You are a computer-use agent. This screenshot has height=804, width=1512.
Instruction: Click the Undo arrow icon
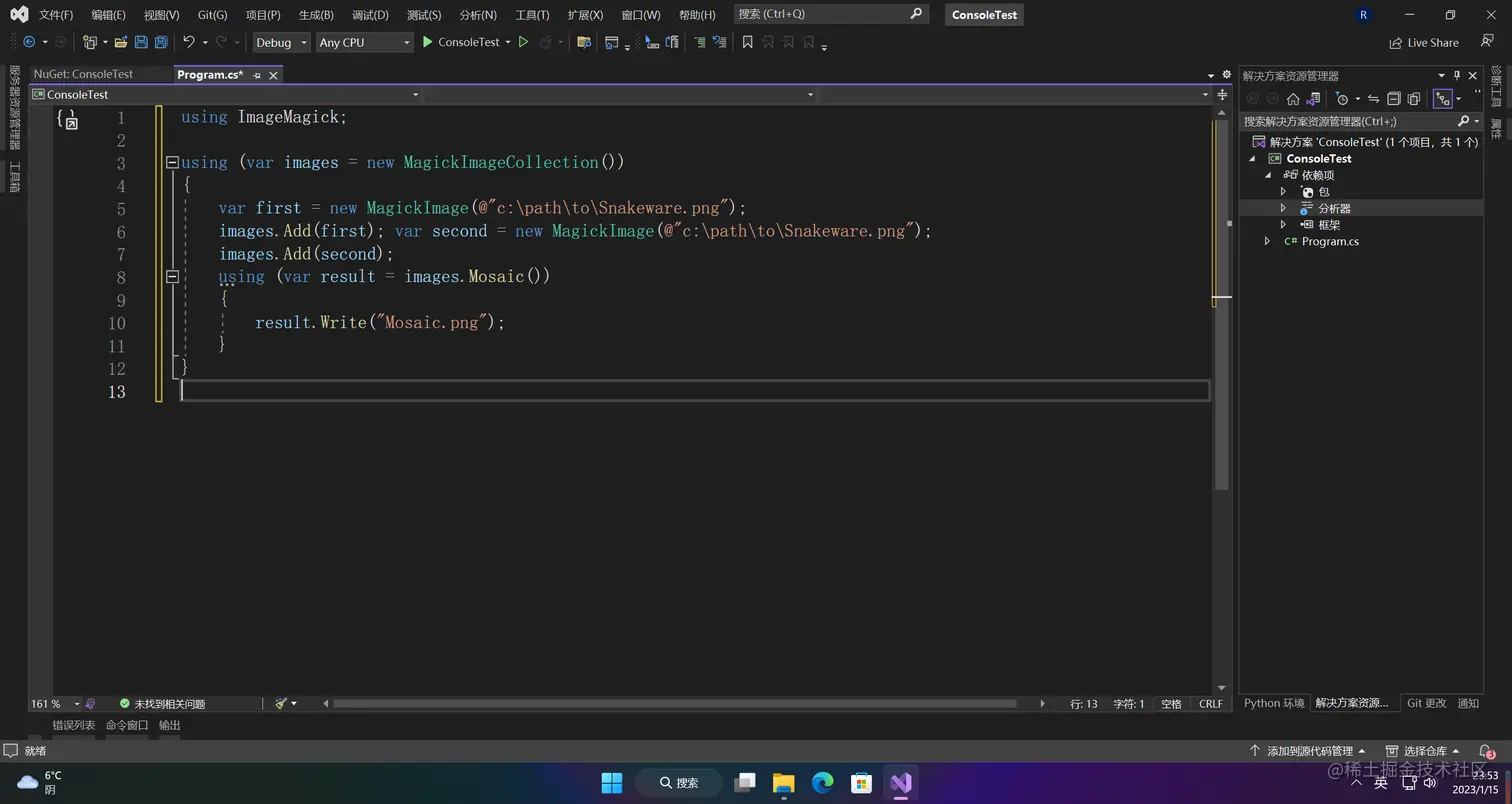coord(188,42)
